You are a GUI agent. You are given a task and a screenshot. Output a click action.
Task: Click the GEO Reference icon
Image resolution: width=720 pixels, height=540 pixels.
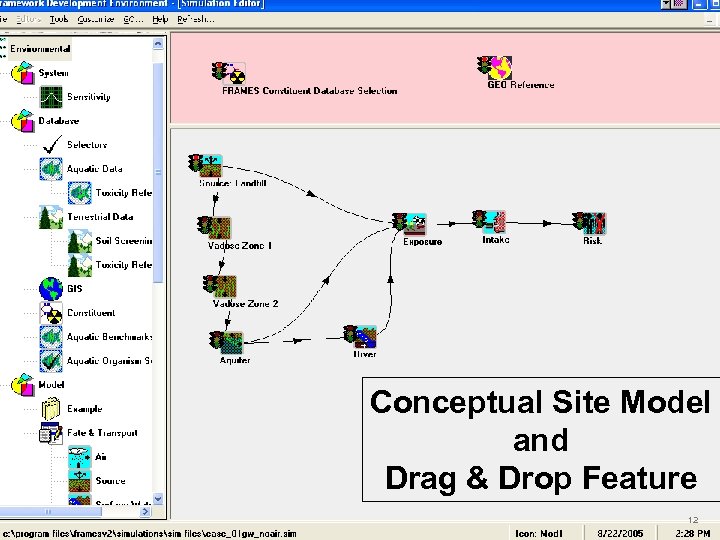[x=495, y=68]
